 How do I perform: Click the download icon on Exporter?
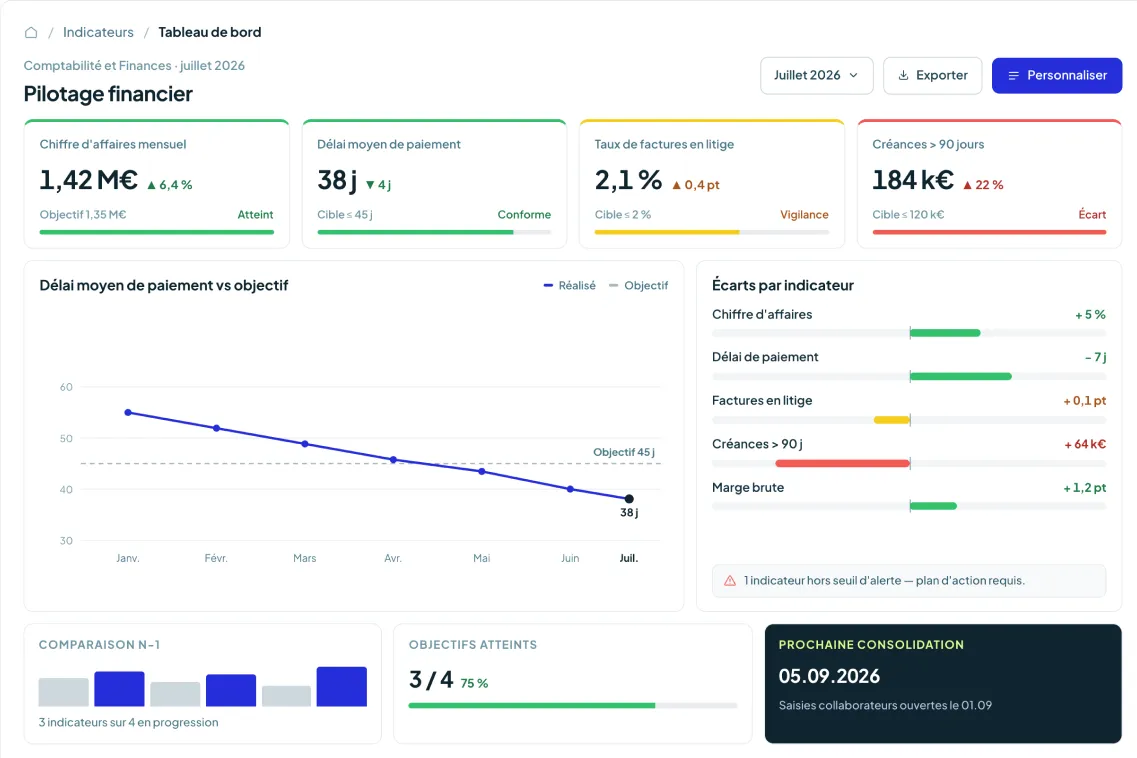[903, 75]
